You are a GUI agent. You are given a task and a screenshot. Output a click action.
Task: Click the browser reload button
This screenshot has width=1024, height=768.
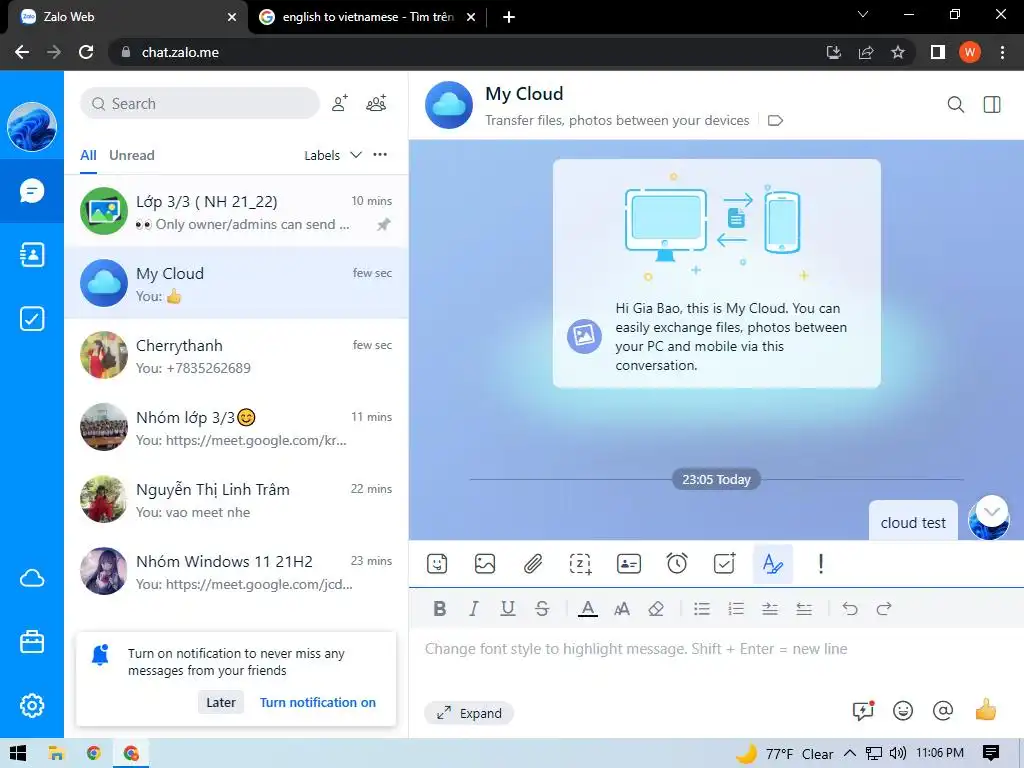pos(86,52)
